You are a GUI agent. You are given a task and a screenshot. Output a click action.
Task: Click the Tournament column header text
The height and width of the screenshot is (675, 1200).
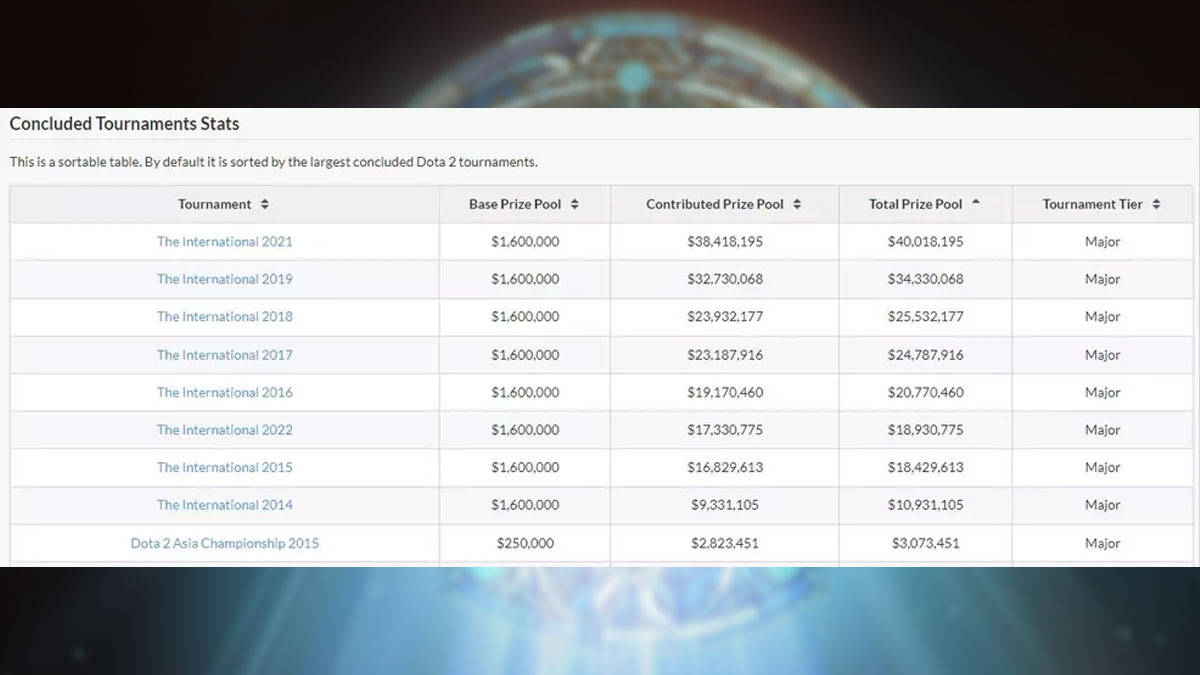(x=215, y=204)
